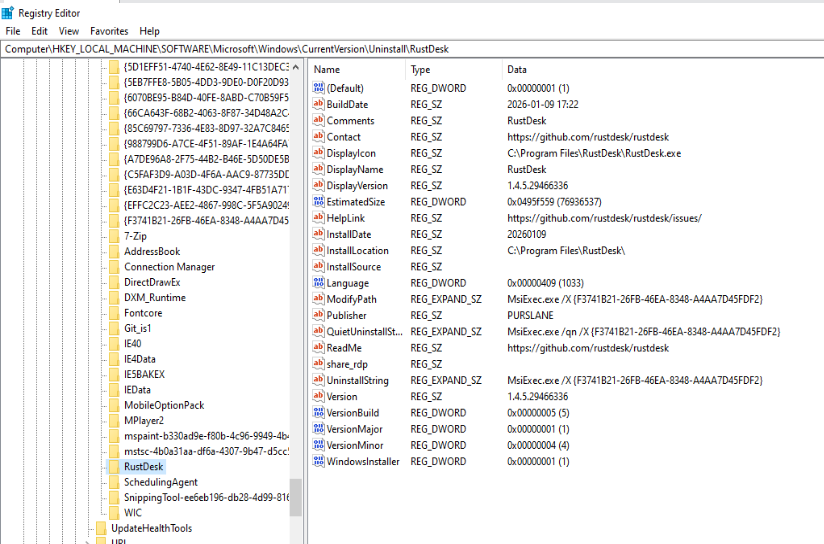
Task: Click the share_rdp string value icon
Action: pyautogui.click(x=318, y=364)
